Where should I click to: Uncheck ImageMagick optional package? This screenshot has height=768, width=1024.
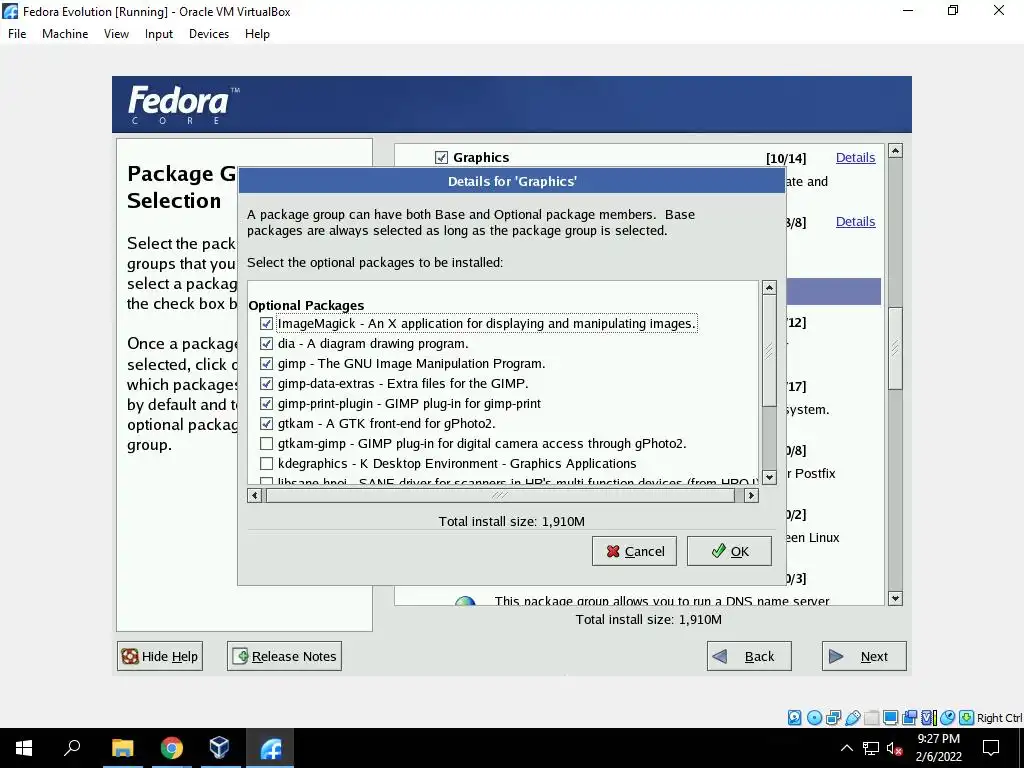coord(266,323)
